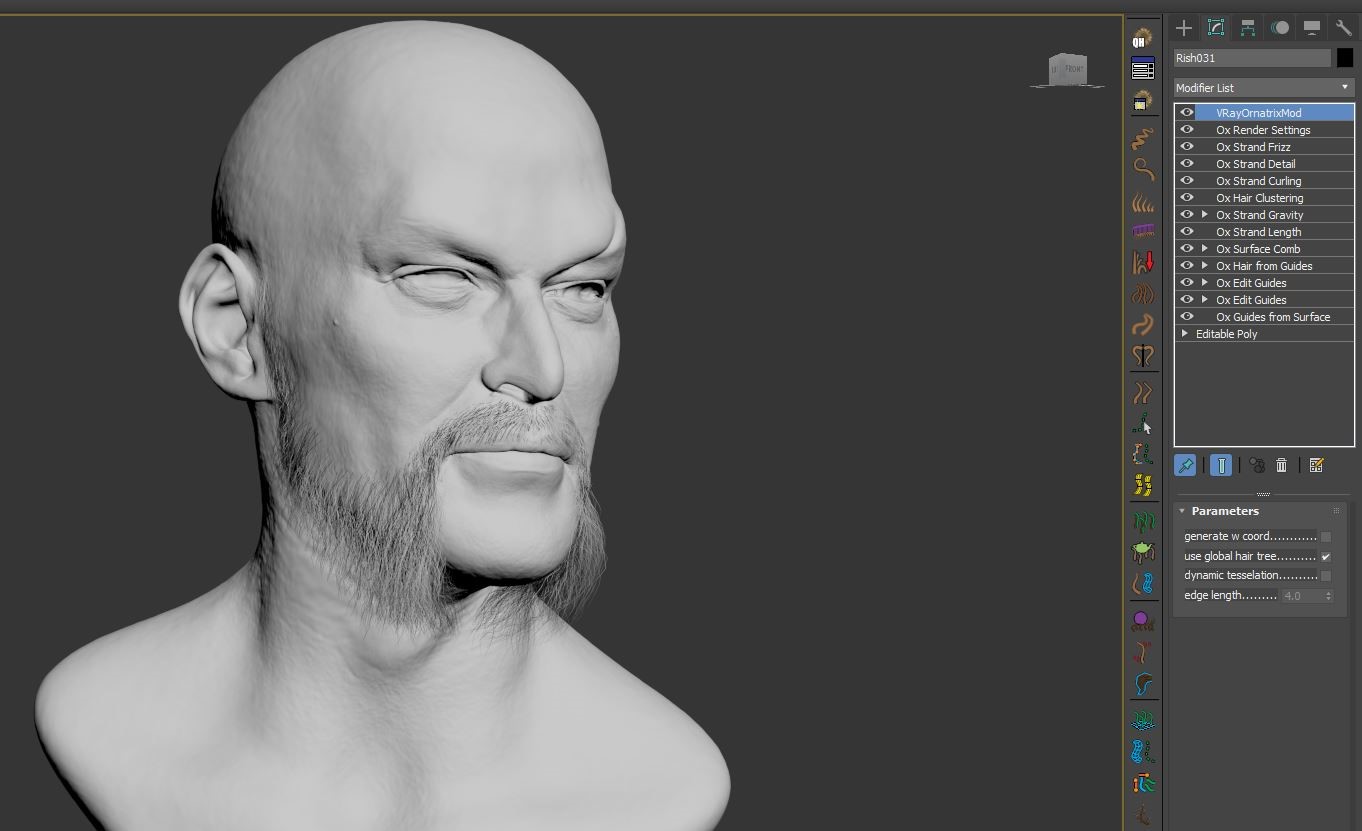Open the Display panel tab
Viewport: 1362px width, 831px height.
point(1312,28)
